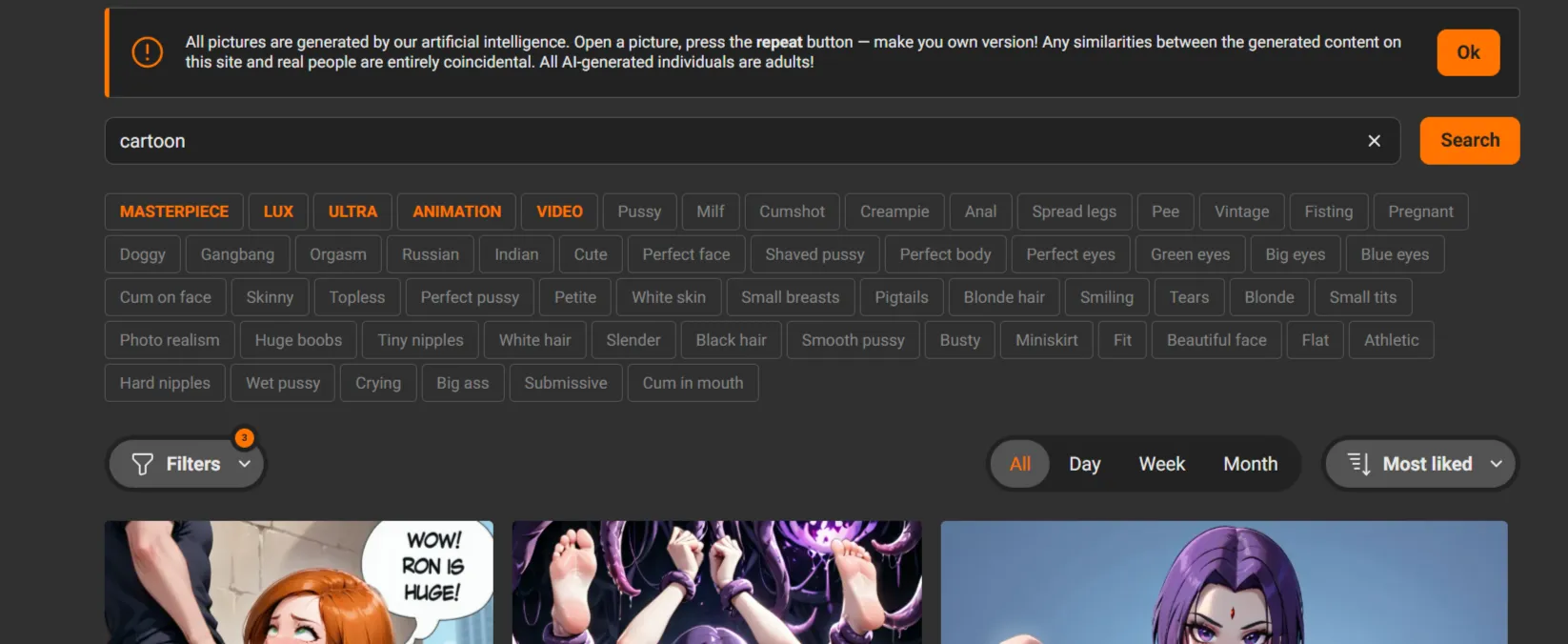Screen dimensions: 1568x644
Task: Toggle the VIDEO tag
Action: tap(559, 211)
